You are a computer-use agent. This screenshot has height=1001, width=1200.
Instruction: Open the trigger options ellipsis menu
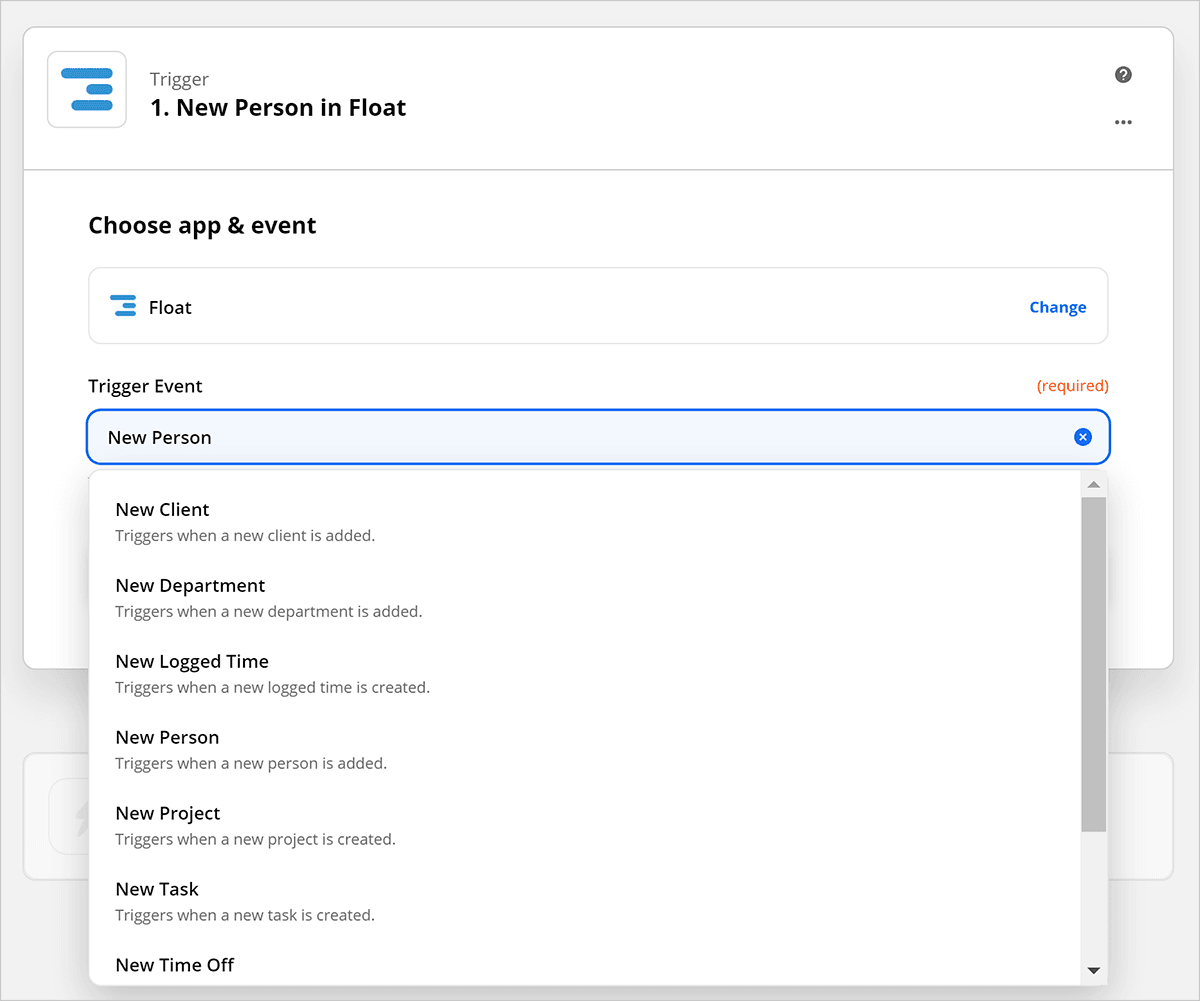[1123, 122]
